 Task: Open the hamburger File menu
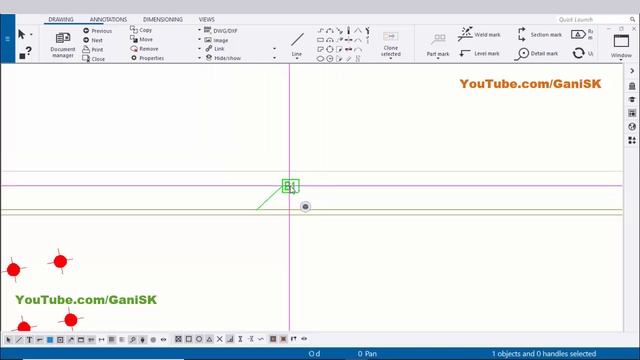click(7, 39)
